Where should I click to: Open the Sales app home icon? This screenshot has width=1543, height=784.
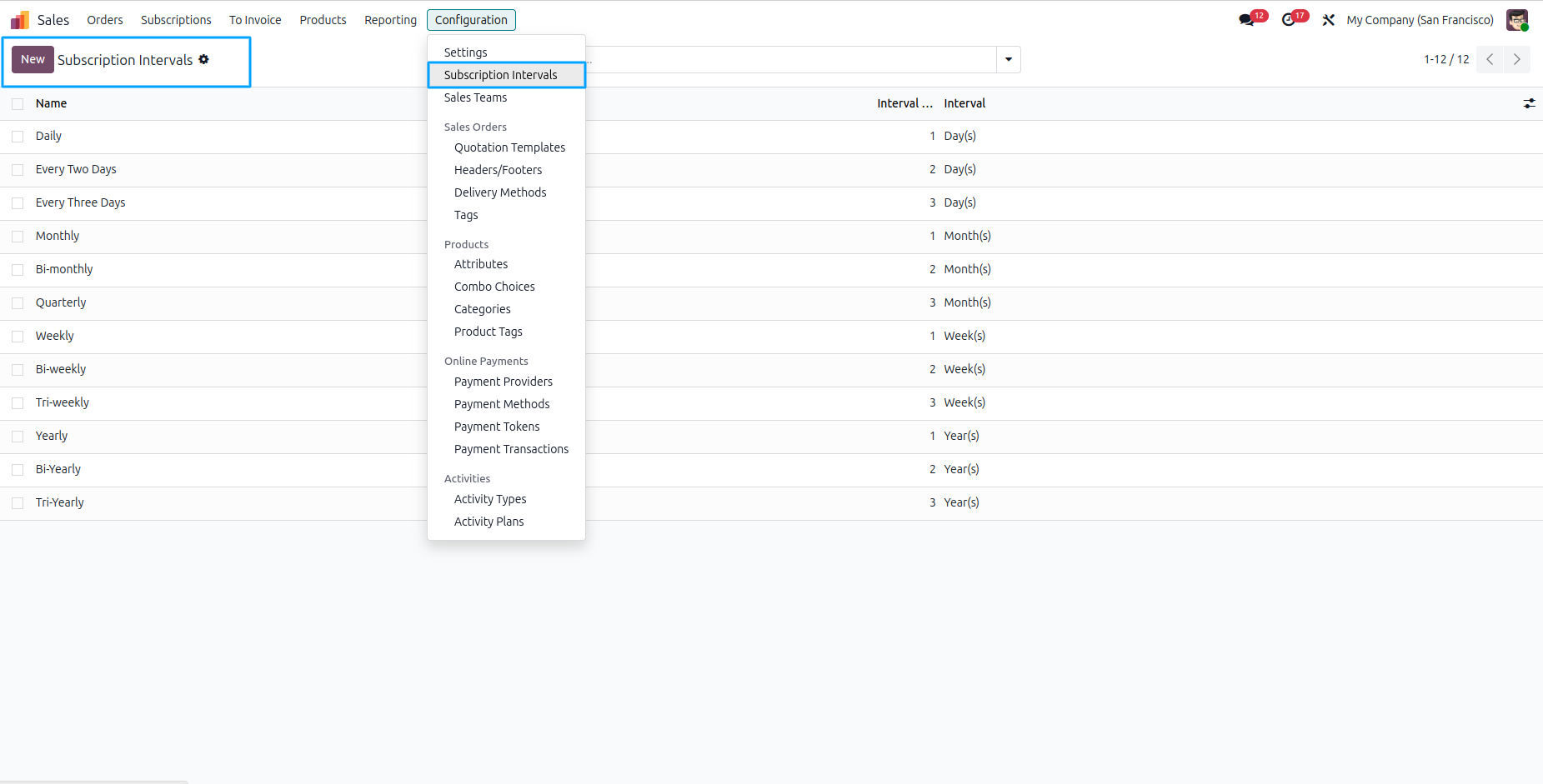click(20, 20)
